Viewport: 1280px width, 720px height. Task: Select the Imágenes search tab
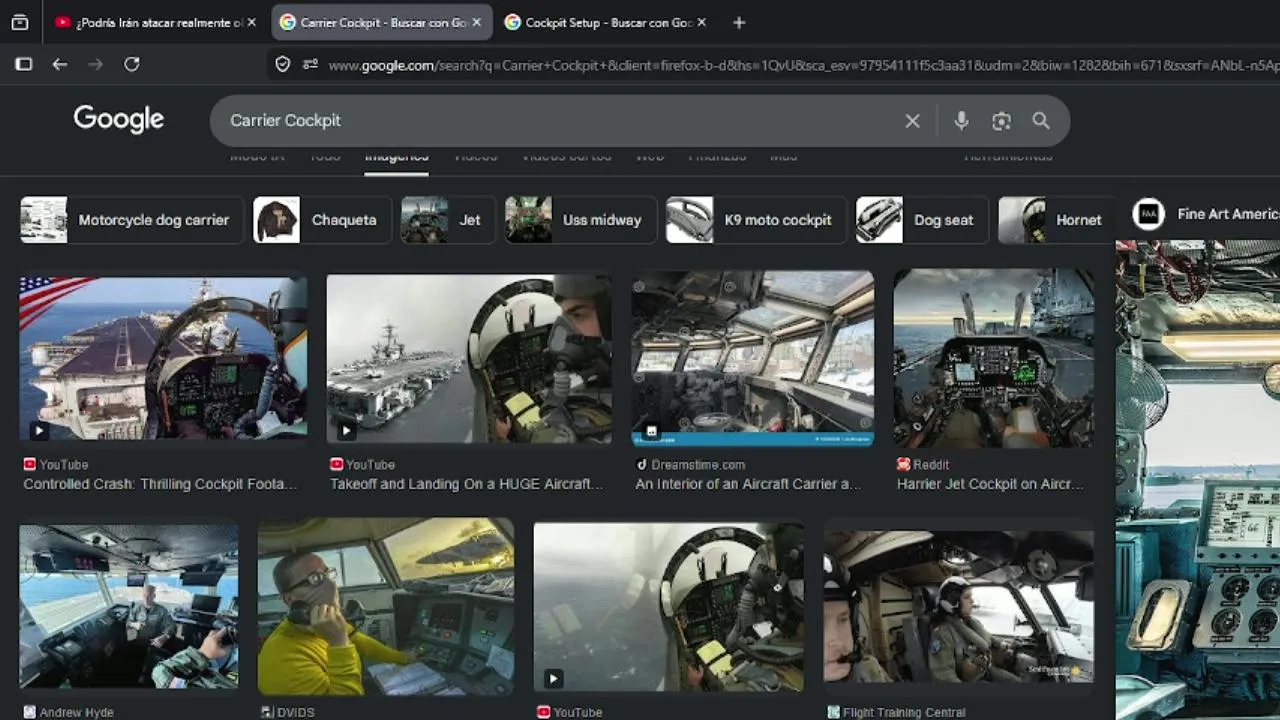396,157
